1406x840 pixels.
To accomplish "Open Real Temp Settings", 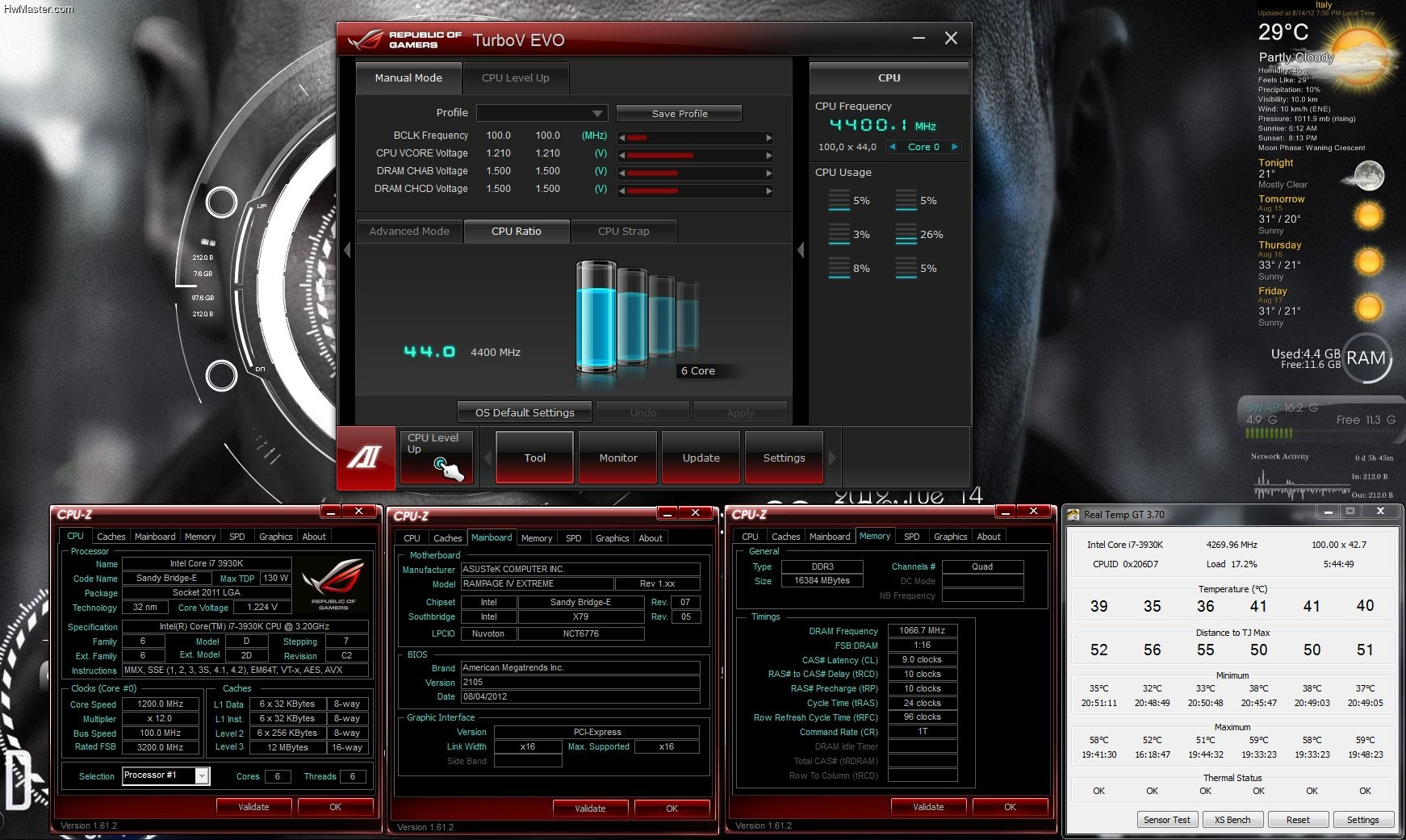I will coord(1362,820).
